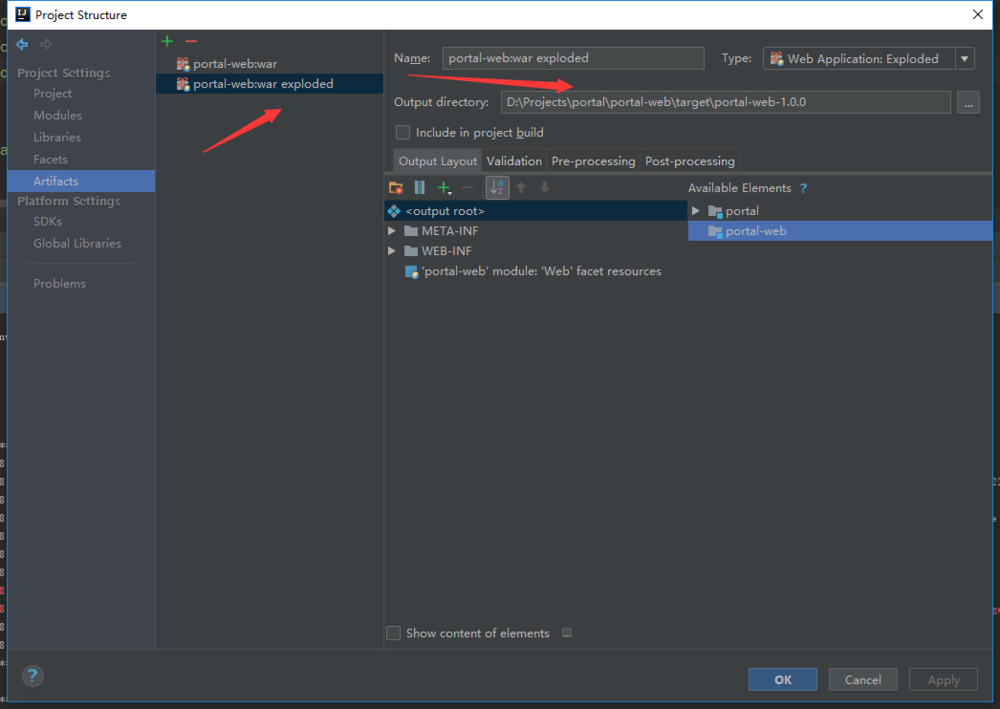This screenshot has height=709, width=1000.
Task: Switch to Post-processing tab
Action: coord(689,161)
